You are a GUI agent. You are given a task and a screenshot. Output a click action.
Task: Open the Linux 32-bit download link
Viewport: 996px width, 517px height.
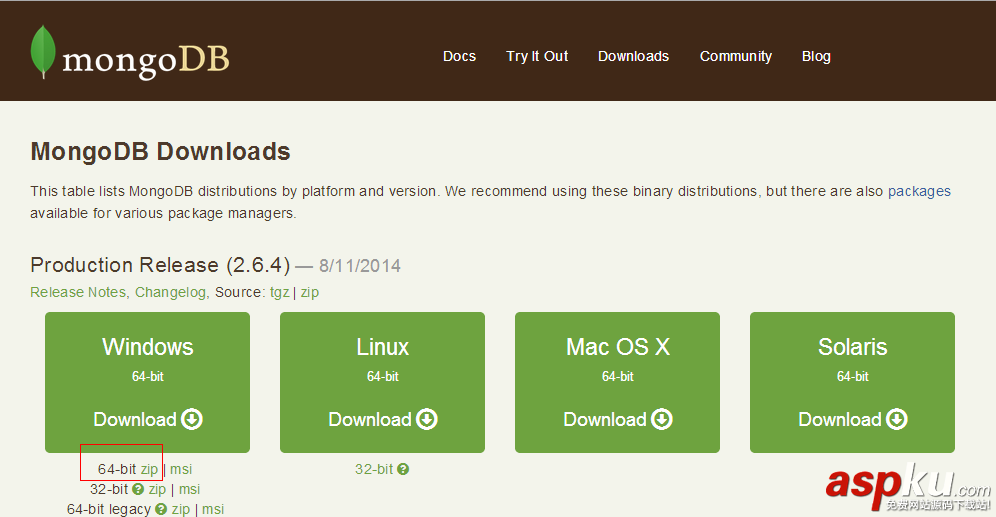tap(374, 469)
